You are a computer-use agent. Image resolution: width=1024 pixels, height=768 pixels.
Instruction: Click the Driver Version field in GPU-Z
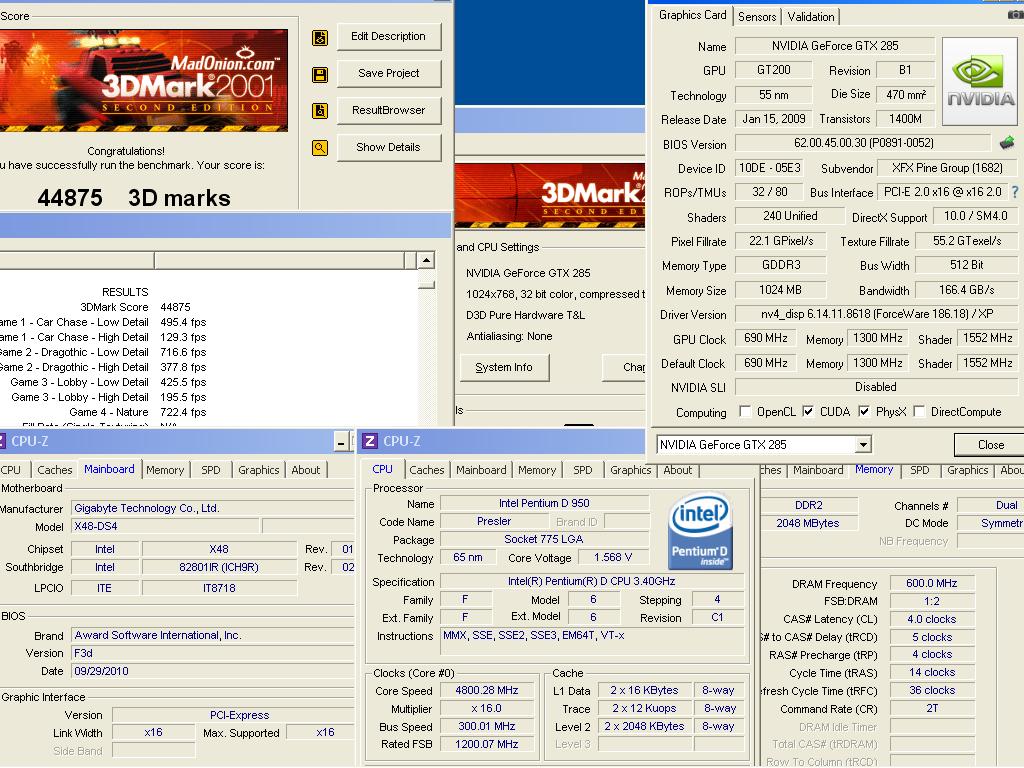pyautogui.click(x=876, y=314)
